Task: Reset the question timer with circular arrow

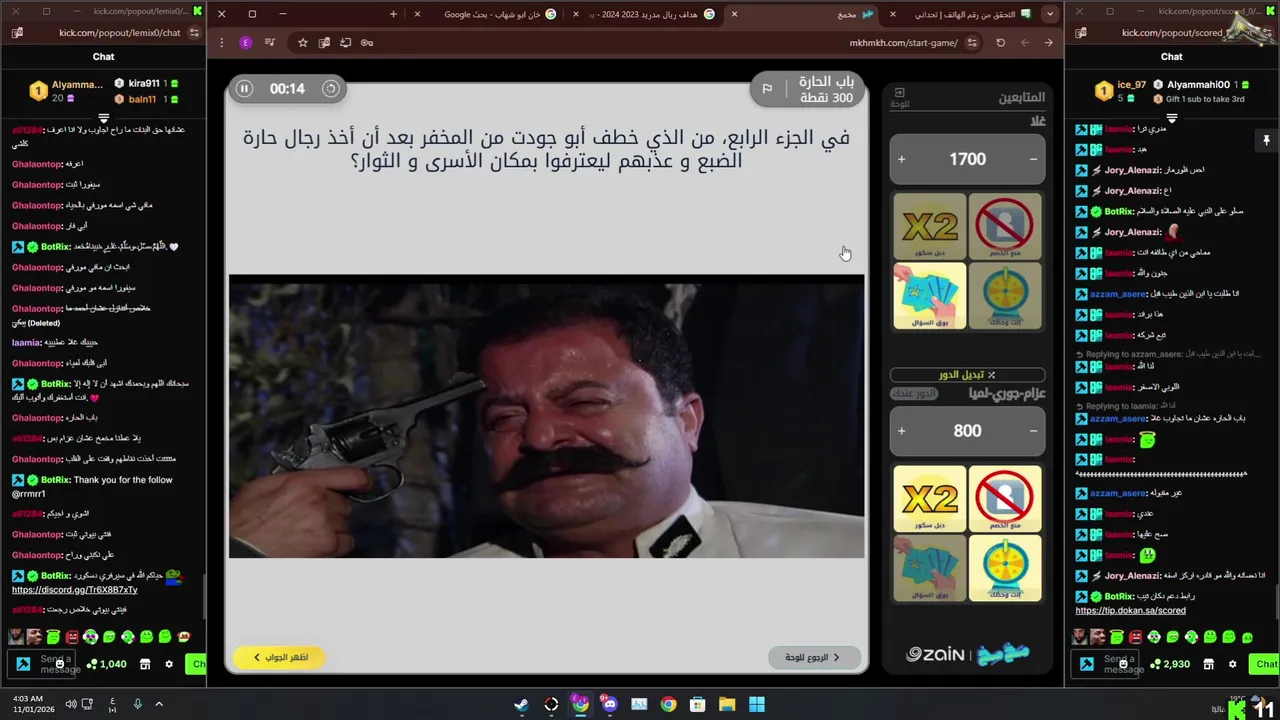Action: [330, 89]
